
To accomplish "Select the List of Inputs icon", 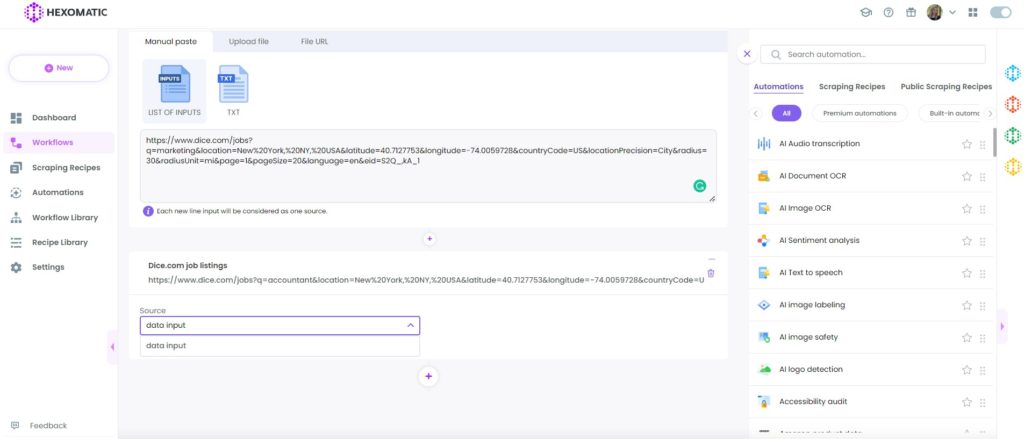I will click(174, 91).
